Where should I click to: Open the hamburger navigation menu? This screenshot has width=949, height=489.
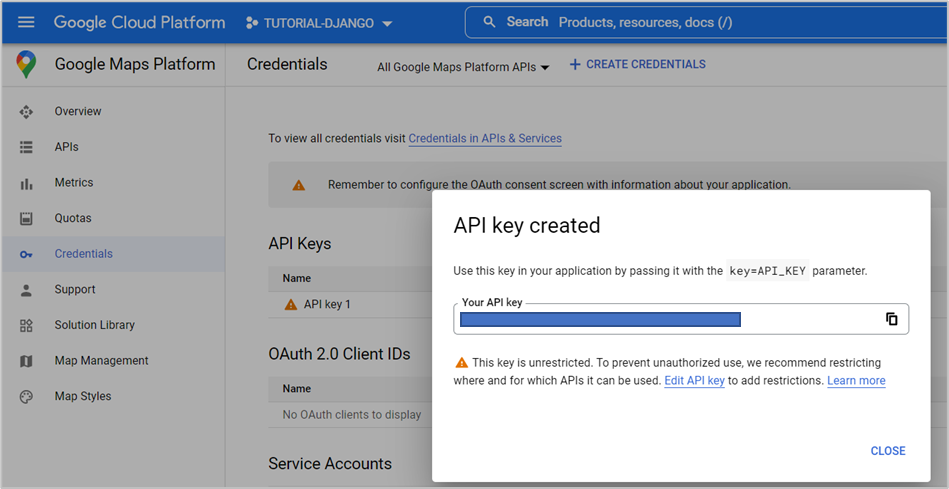pos(26,22)
